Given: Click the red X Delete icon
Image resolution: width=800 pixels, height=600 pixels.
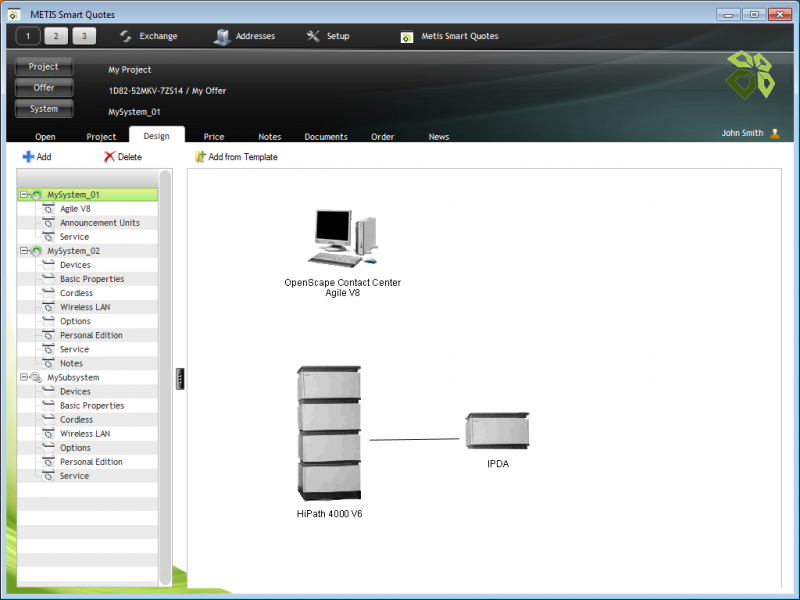Looking at the screenshot, I should [109, 157].
